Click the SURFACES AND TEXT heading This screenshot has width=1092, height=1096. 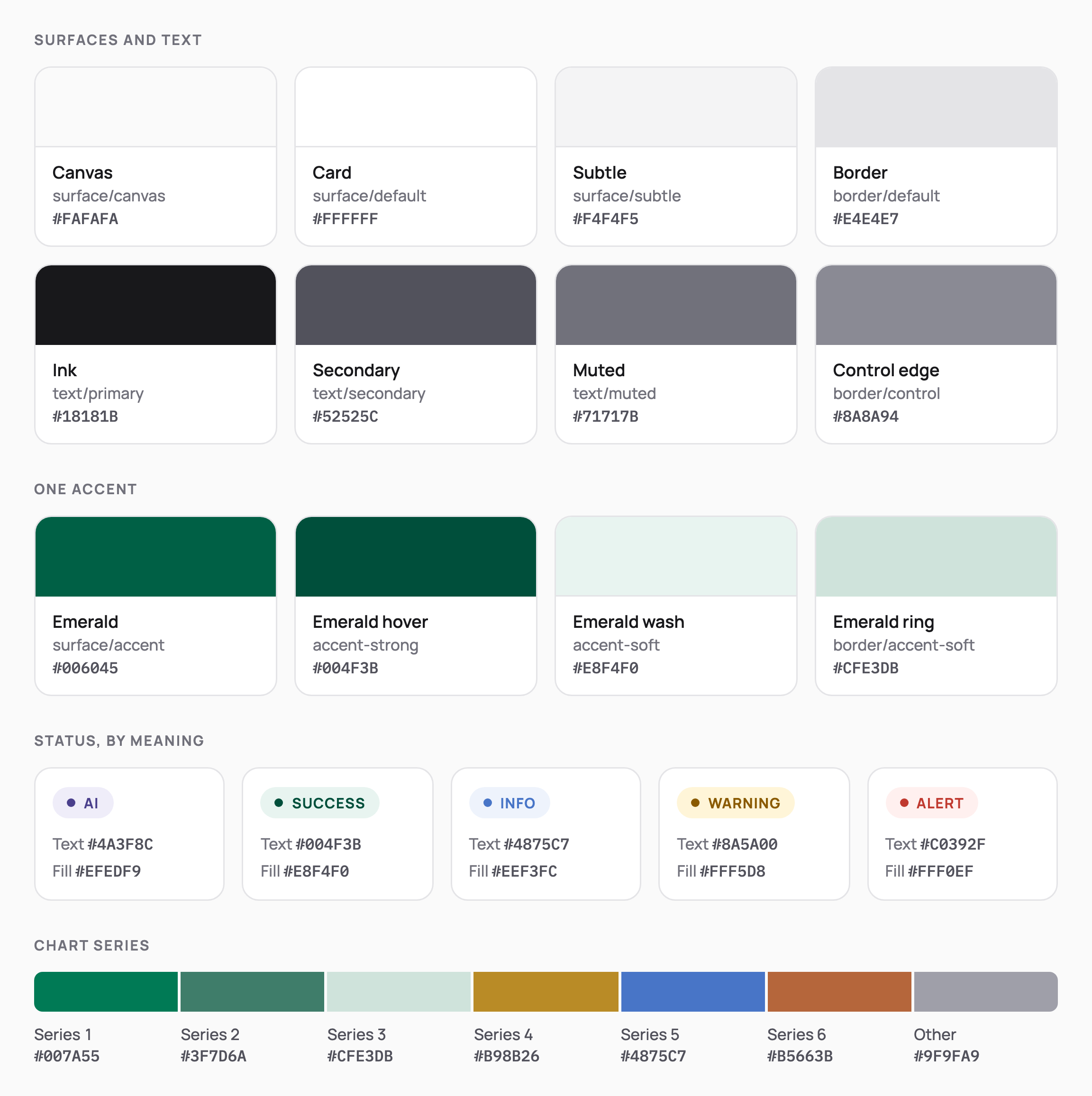118,40
